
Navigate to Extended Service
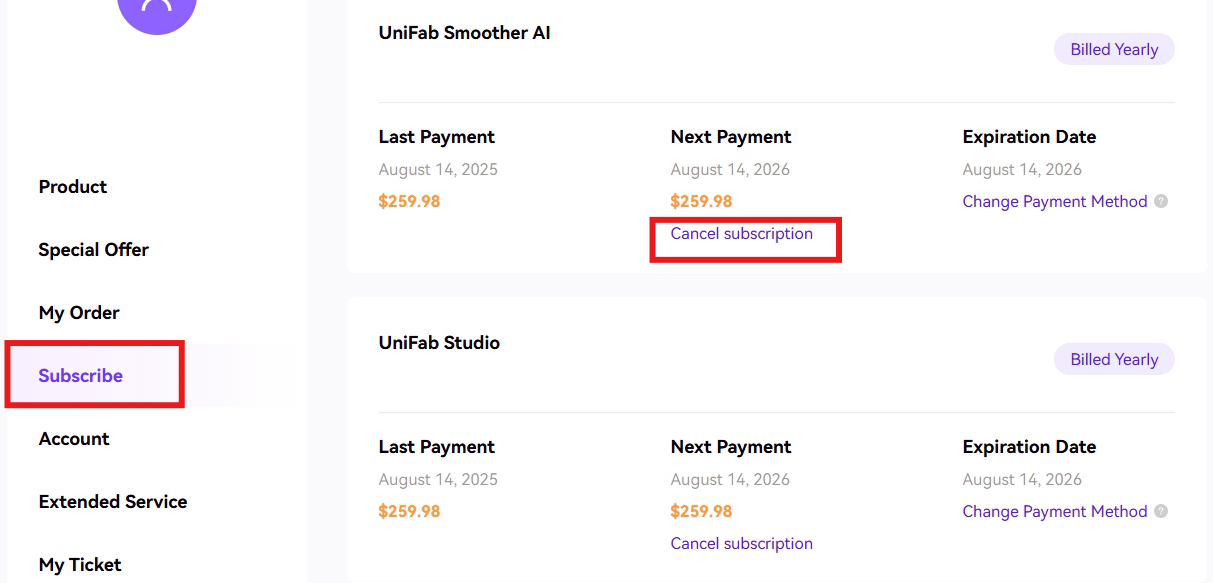point(113,502)
